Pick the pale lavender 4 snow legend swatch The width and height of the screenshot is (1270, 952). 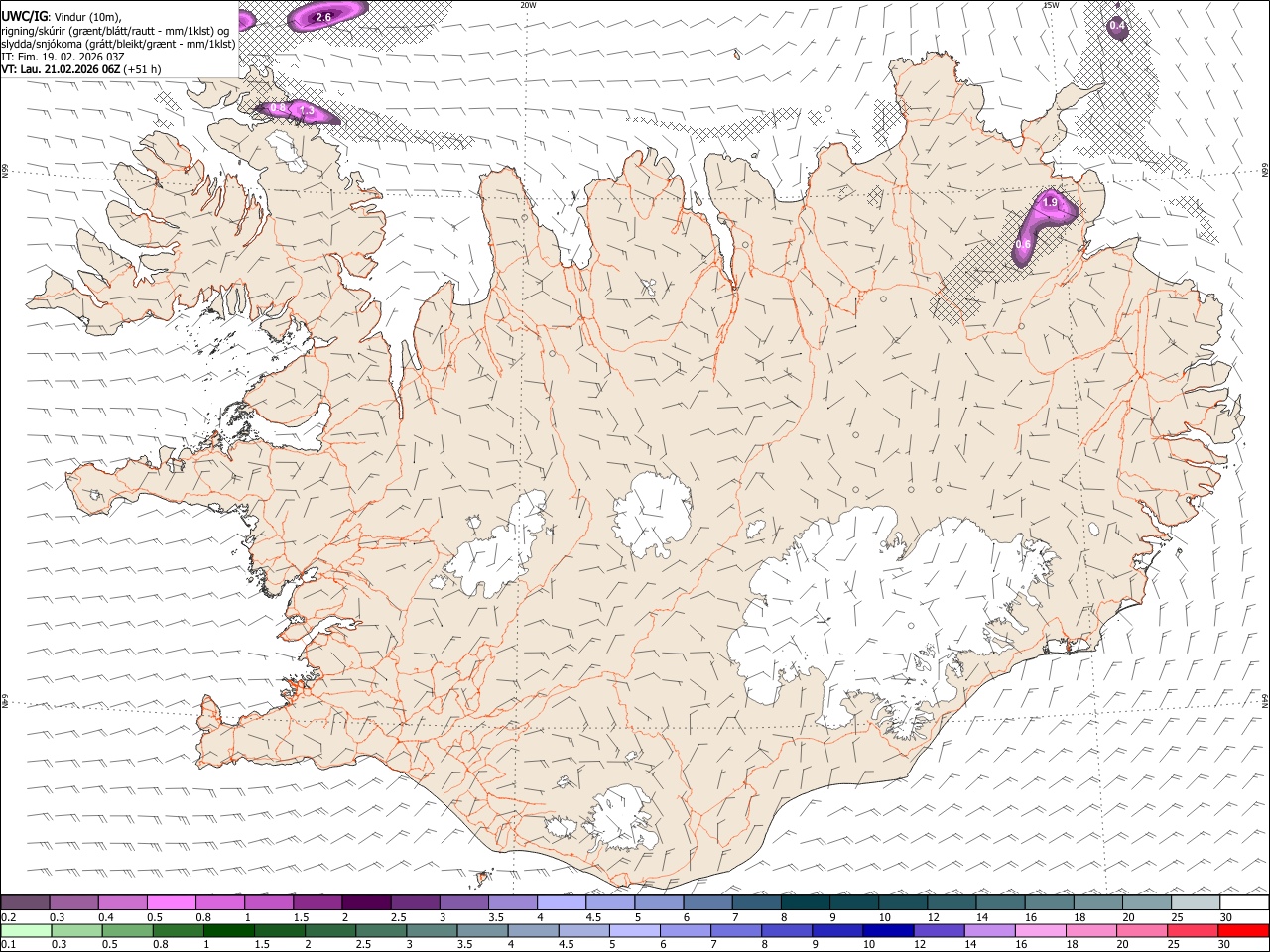(x=560, y=903)
